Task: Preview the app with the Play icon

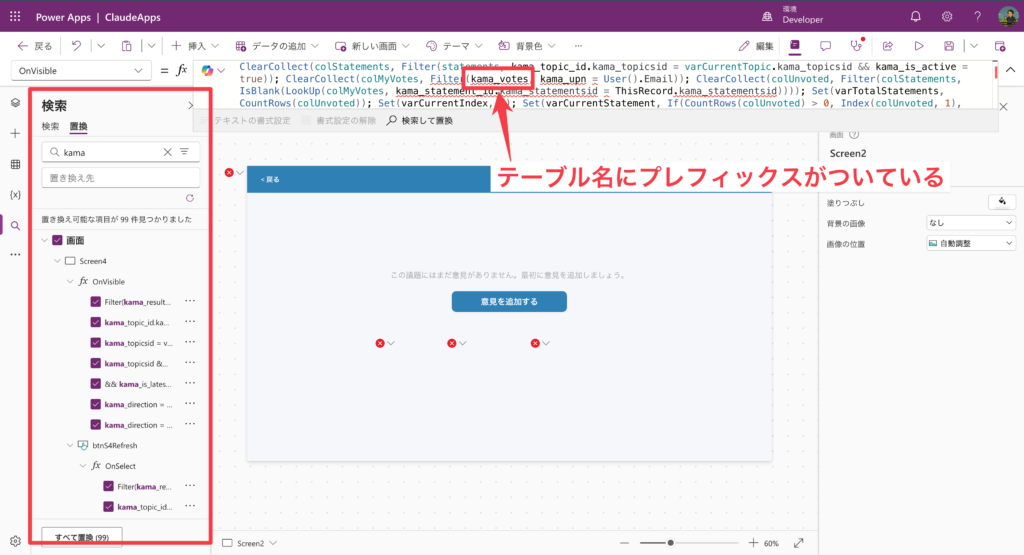Action: pyautogui.click(x=918, y=46)
